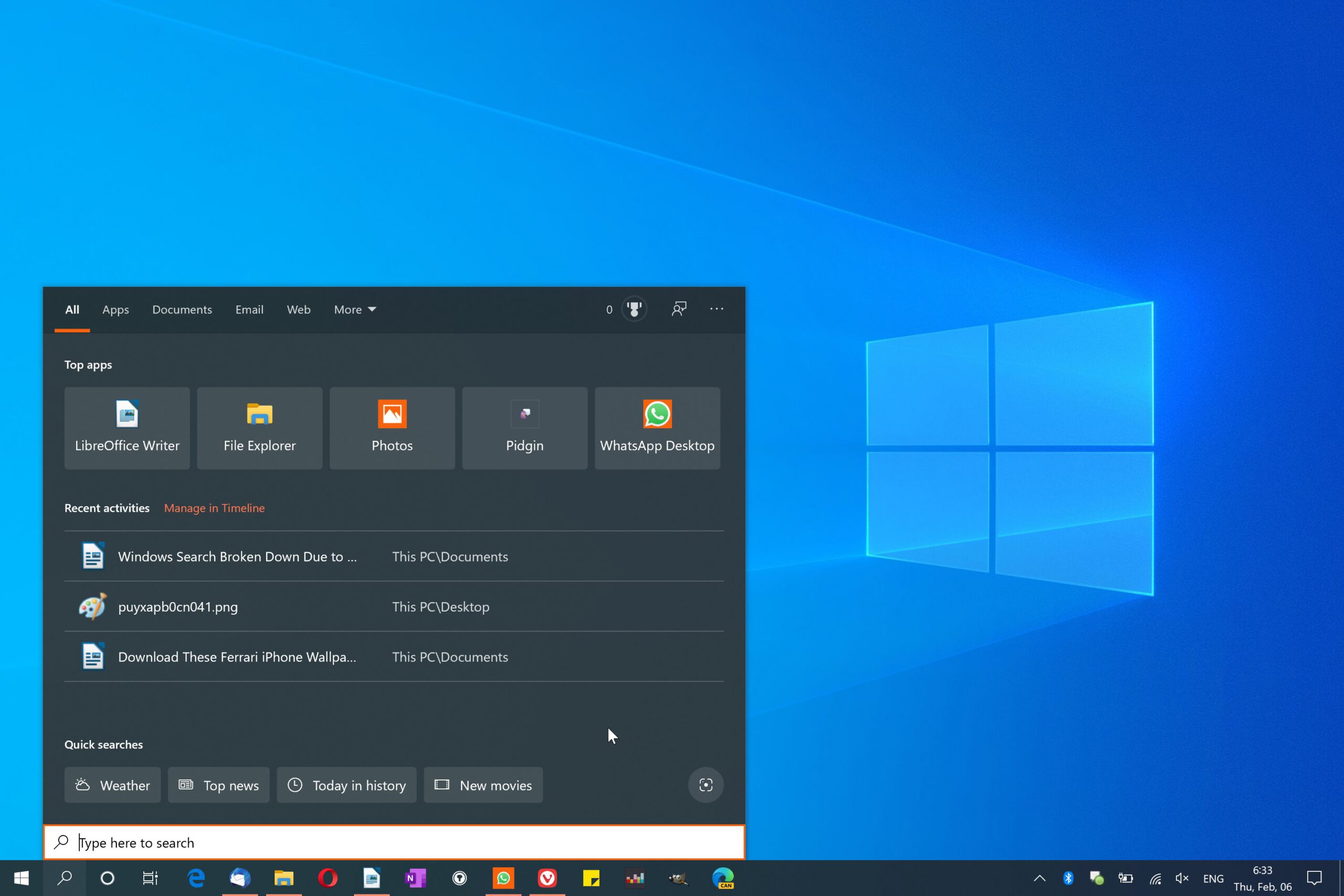
Task: Open File Explorer on the taskbar
Action: 283,878
